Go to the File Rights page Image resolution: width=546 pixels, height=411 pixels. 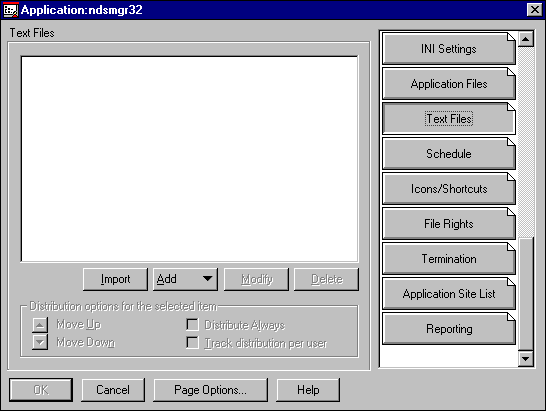point(448,224)
